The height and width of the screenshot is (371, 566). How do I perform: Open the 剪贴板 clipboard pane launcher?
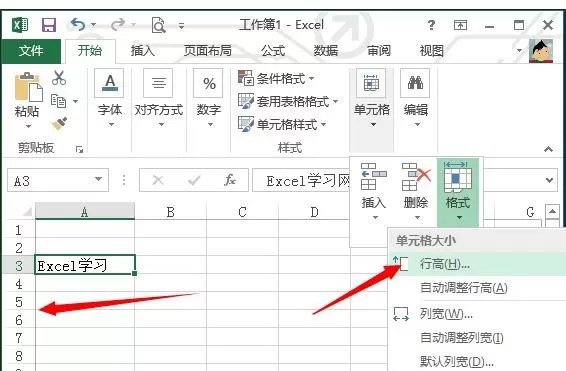pyautogui.click(x=79, y=149)
